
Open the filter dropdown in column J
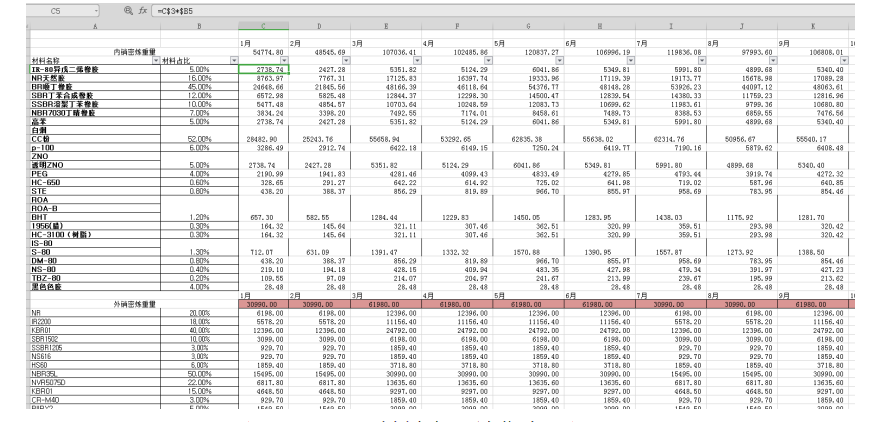[x=773, y=60]
